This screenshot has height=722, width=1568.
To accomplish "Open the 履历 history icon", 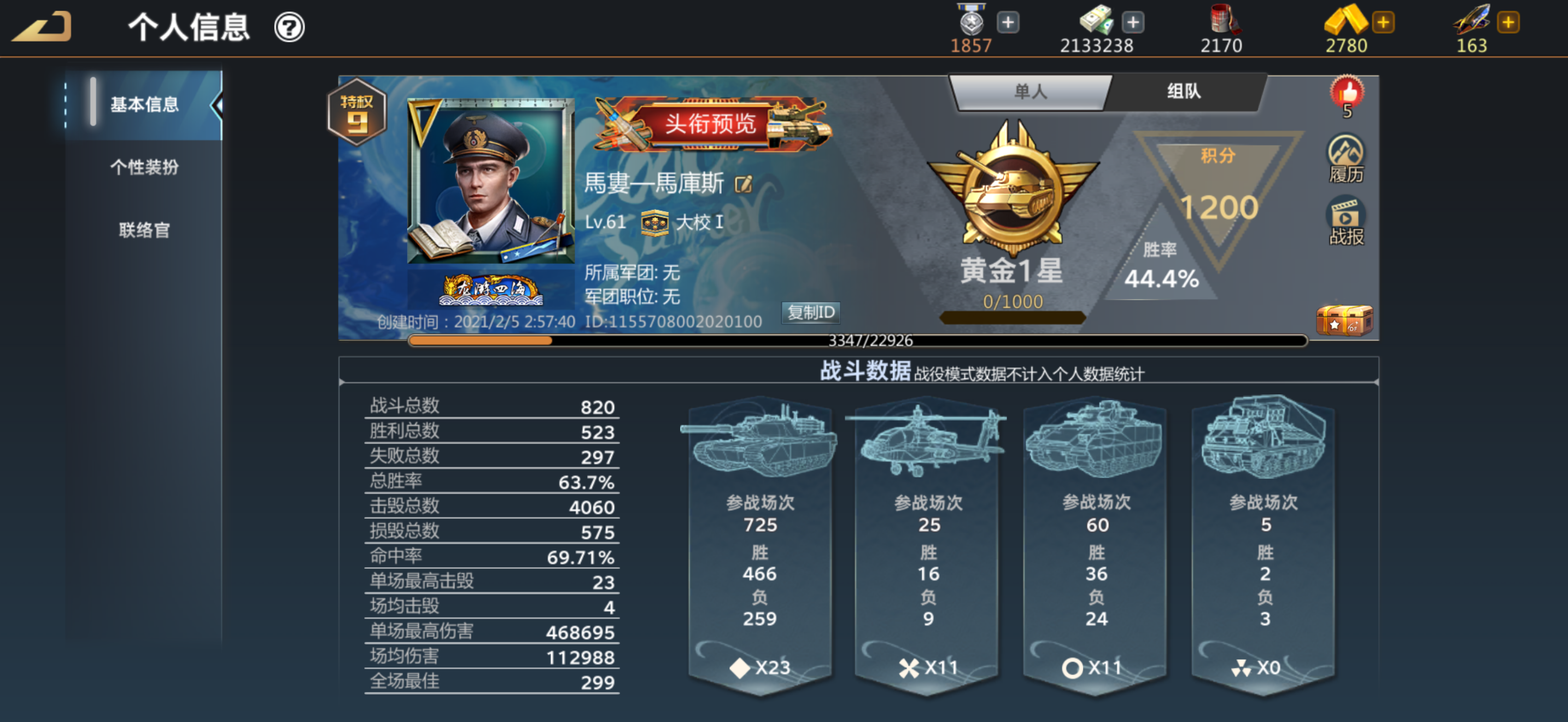I will (x=1346, y=159).
